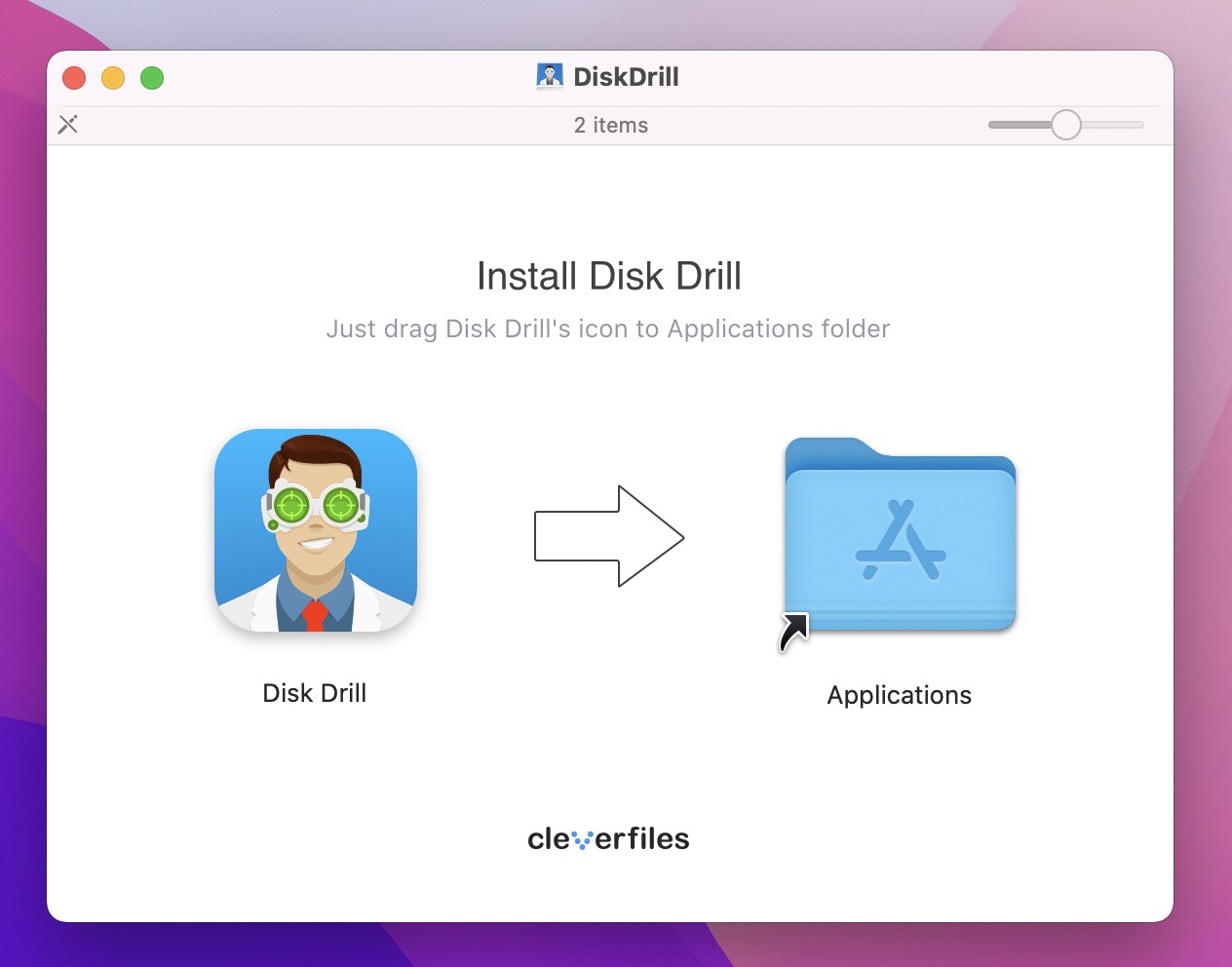Viewport: 1232px width, 967px height.
Task: Click the crossed-tools icon in toolbar
Action: [68, 125]
